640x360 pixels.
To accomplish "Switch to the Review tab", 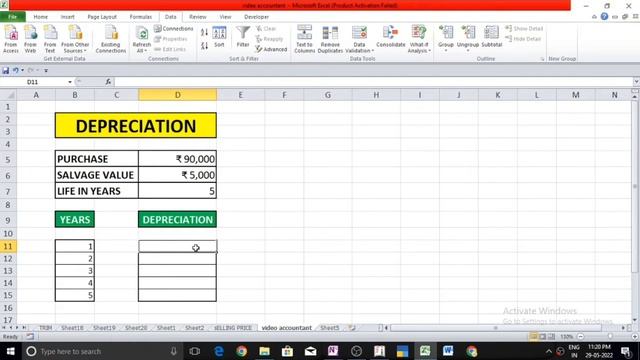I will [x=198, y=17].
